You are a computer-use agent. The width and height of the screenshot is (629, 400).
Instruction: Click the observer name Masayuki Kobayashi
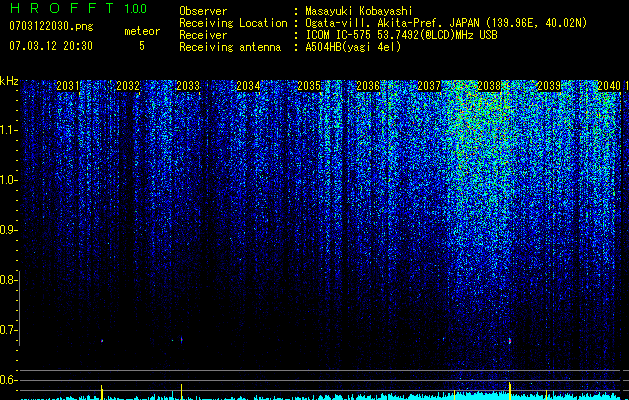pyautogui.click(x=359, y=11)
